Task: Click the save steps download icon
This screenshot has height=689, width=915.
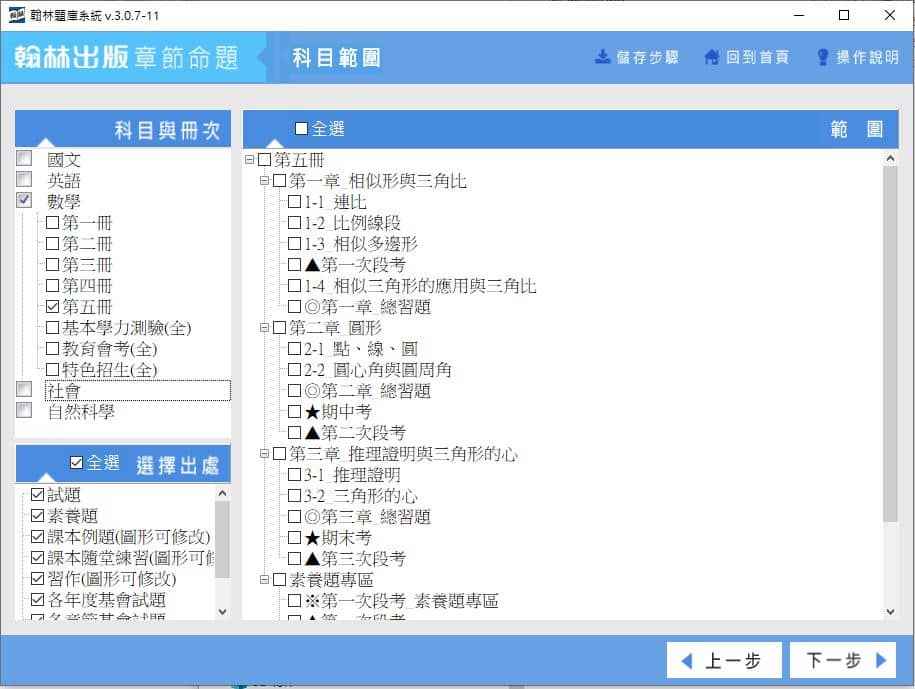Action: 602,57
